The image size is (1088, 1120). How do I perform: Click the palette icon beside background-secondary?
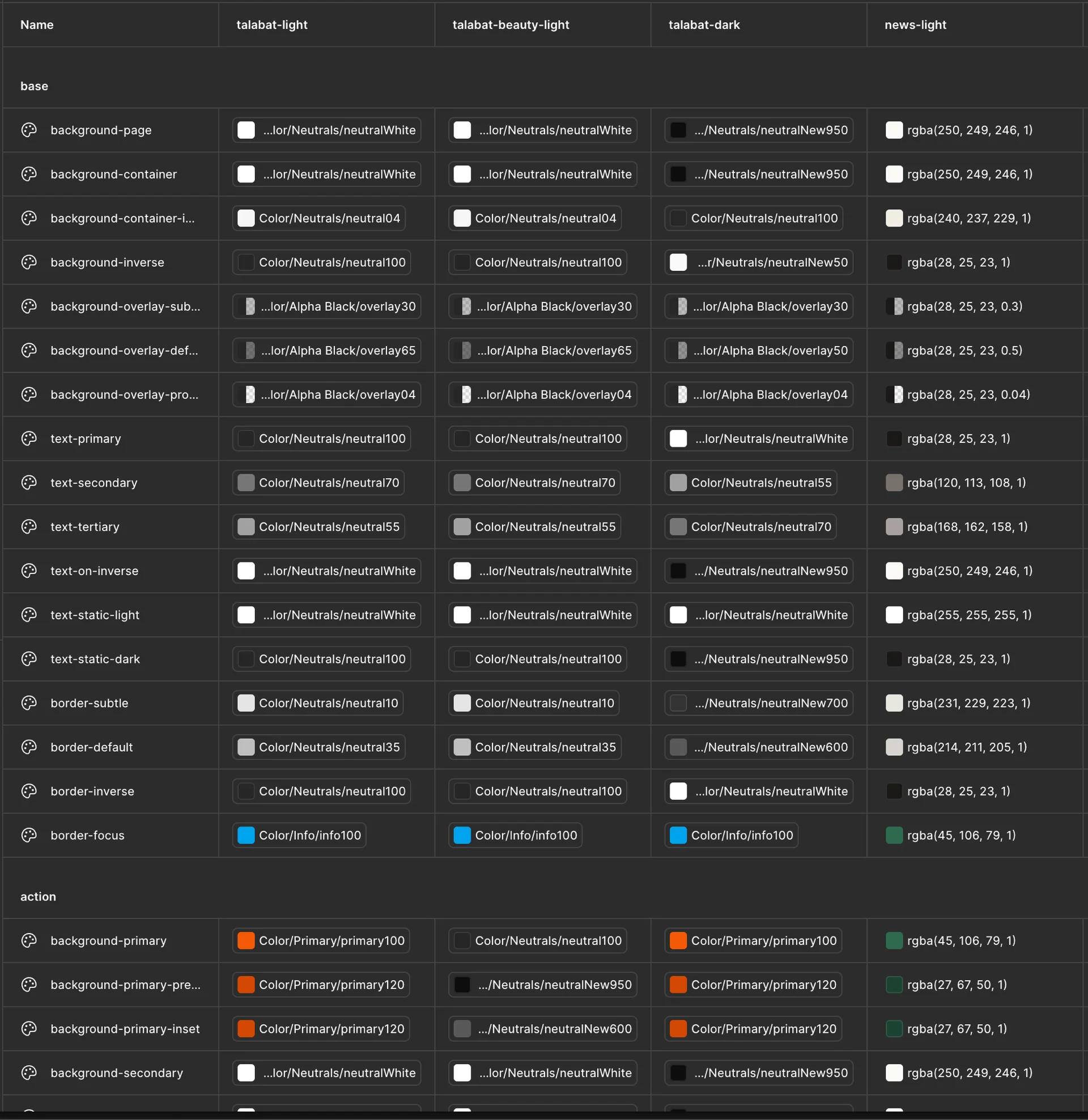[x=28, y=1072]
